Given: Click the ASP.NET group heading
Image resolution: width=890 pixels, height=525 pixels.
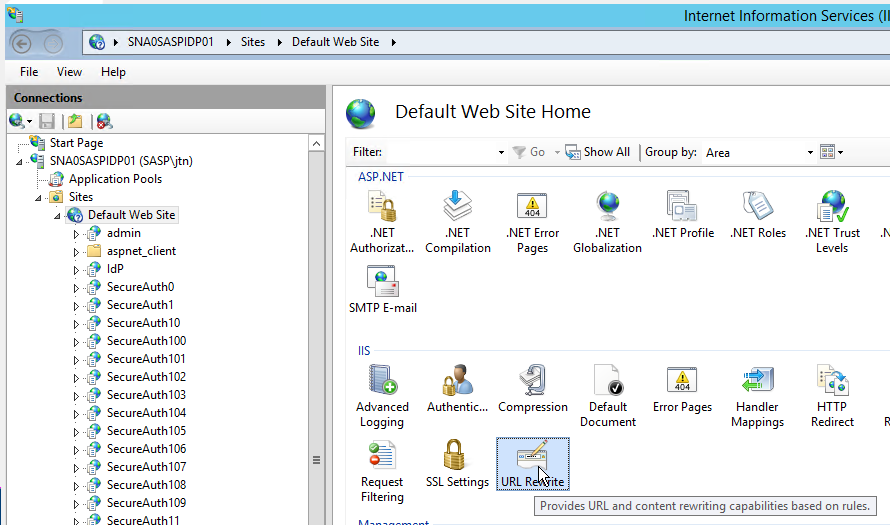Looking at the screenshot, I should 380,177.
